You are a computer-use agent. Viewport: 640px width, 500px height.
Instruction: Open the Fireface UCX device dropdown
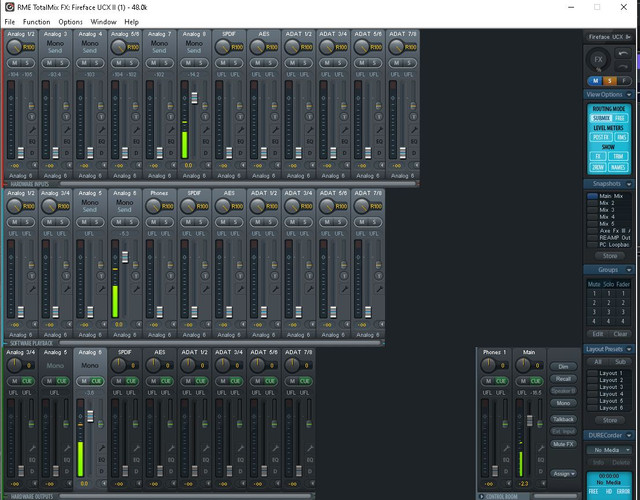point(609,37)
